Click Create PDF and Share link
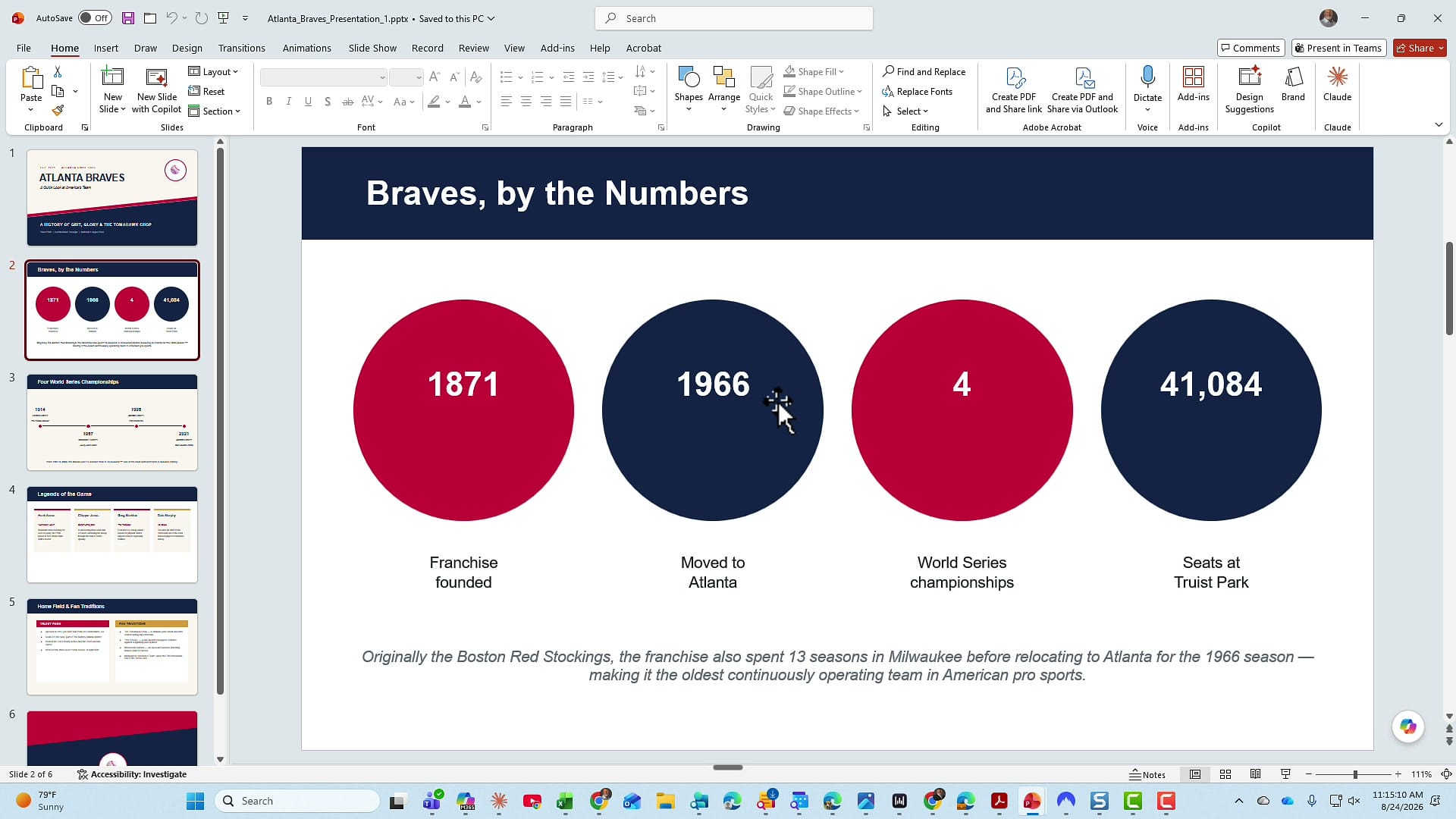1456x819 pixels. click(1014, 89)
